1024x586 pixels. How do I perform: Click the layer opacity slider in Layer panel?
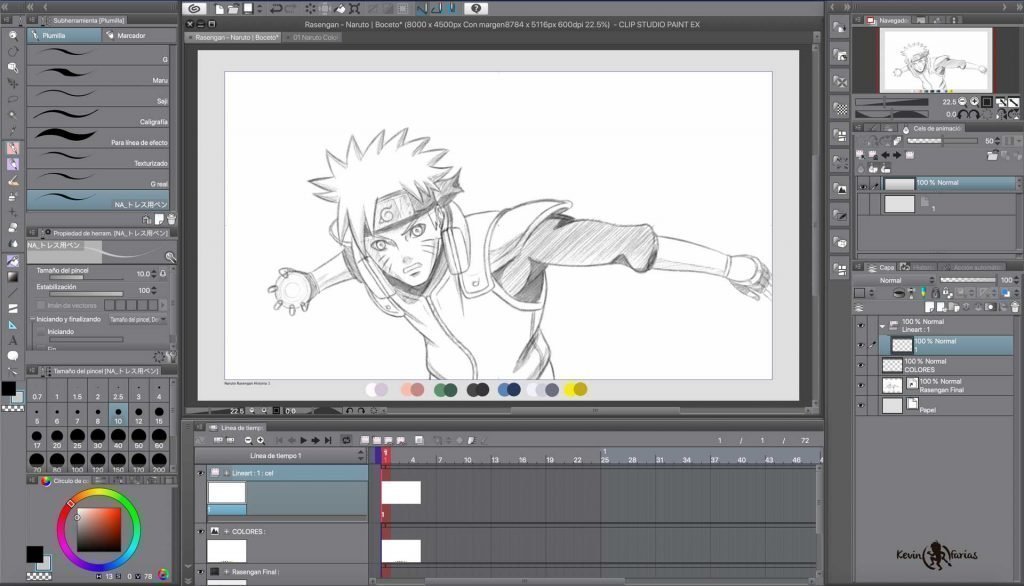coord(968,280)
